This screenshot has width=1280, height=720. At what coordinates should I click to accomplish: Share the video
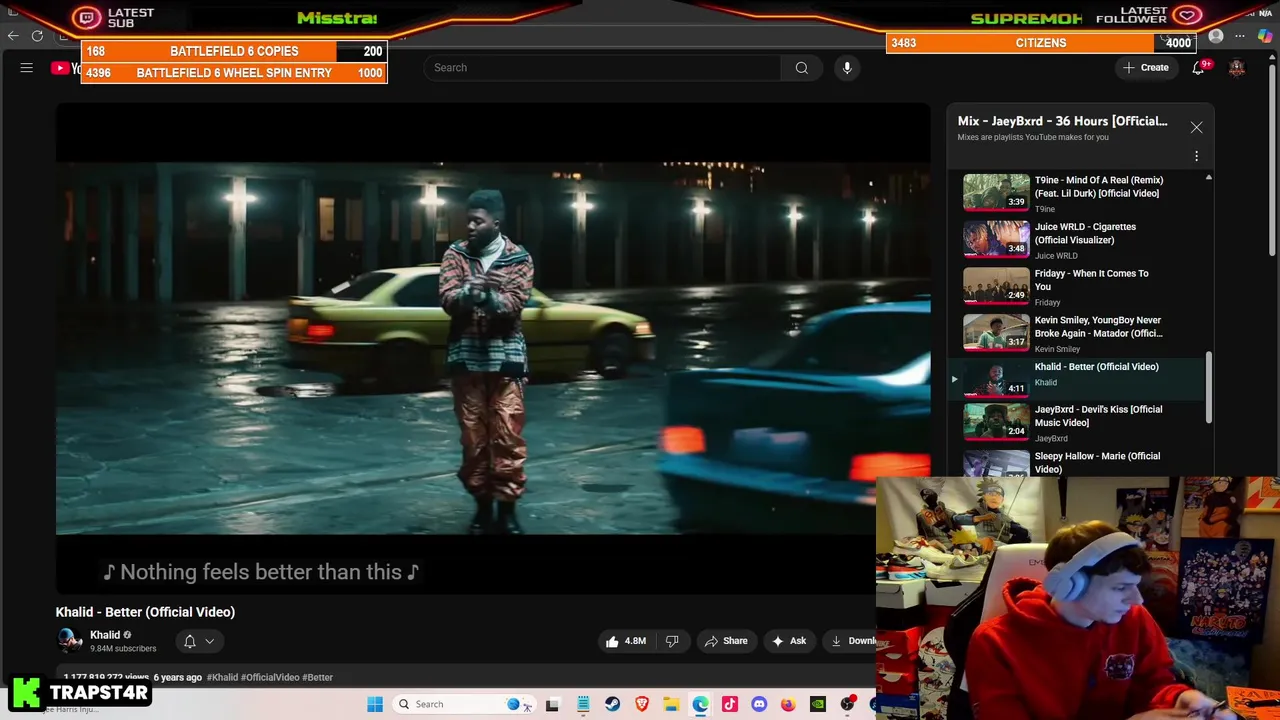pyautogui.click(x=726, y=641)
